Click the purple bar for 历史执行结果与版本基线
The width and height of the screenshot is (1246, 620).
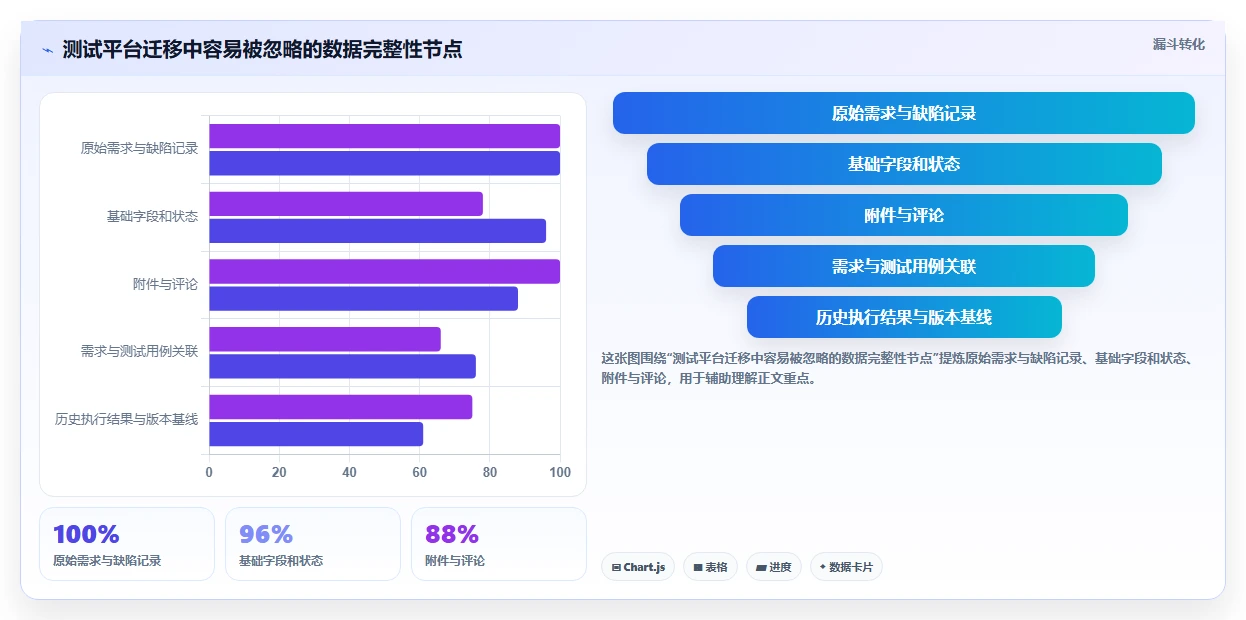tap(340, 407)
